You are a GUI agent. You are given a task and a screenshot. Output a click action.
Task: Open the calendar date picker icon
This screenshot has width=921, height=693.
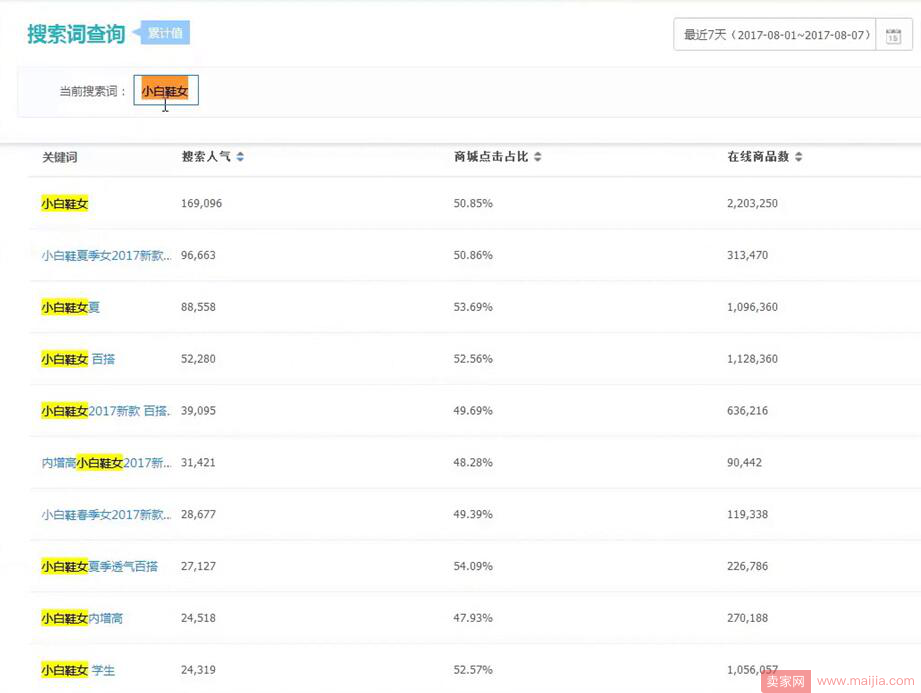tap(893, 35)
